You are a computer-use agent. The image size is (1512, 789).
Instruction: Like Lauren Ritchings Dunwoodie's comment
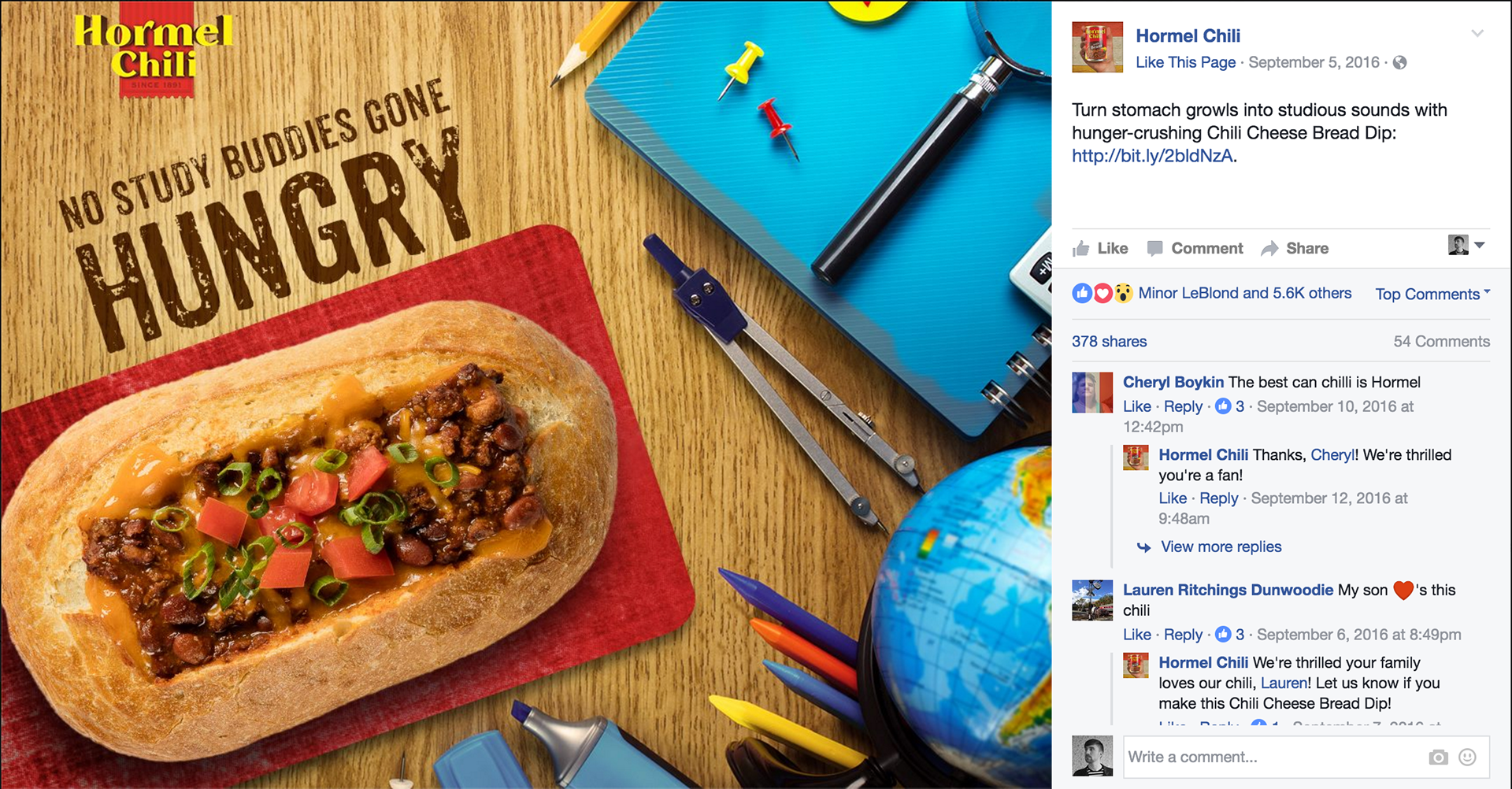1136,635
